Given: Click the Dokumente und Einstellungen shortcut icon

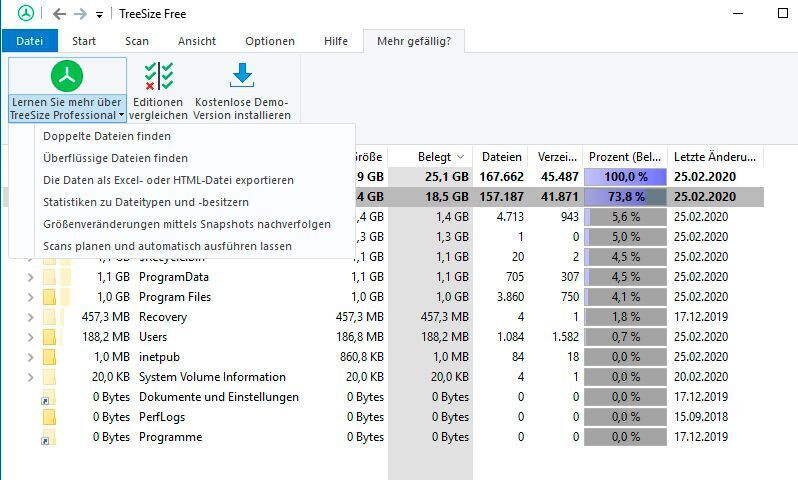Looking at the screenshot, I should pos(48,397).
